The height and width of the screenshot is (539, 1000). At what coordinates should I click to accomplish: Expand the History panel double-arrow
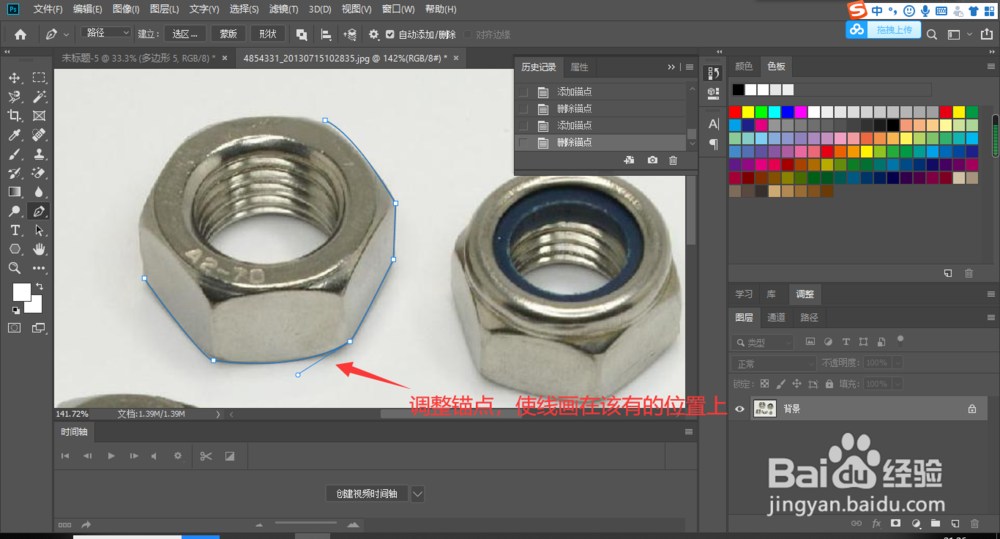coord(671,67)
